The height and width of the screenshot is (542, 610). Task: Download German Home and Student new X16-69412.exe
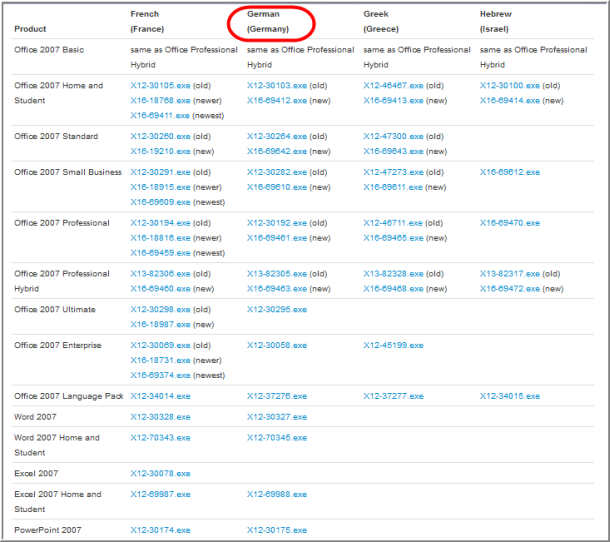click(277, 100)
